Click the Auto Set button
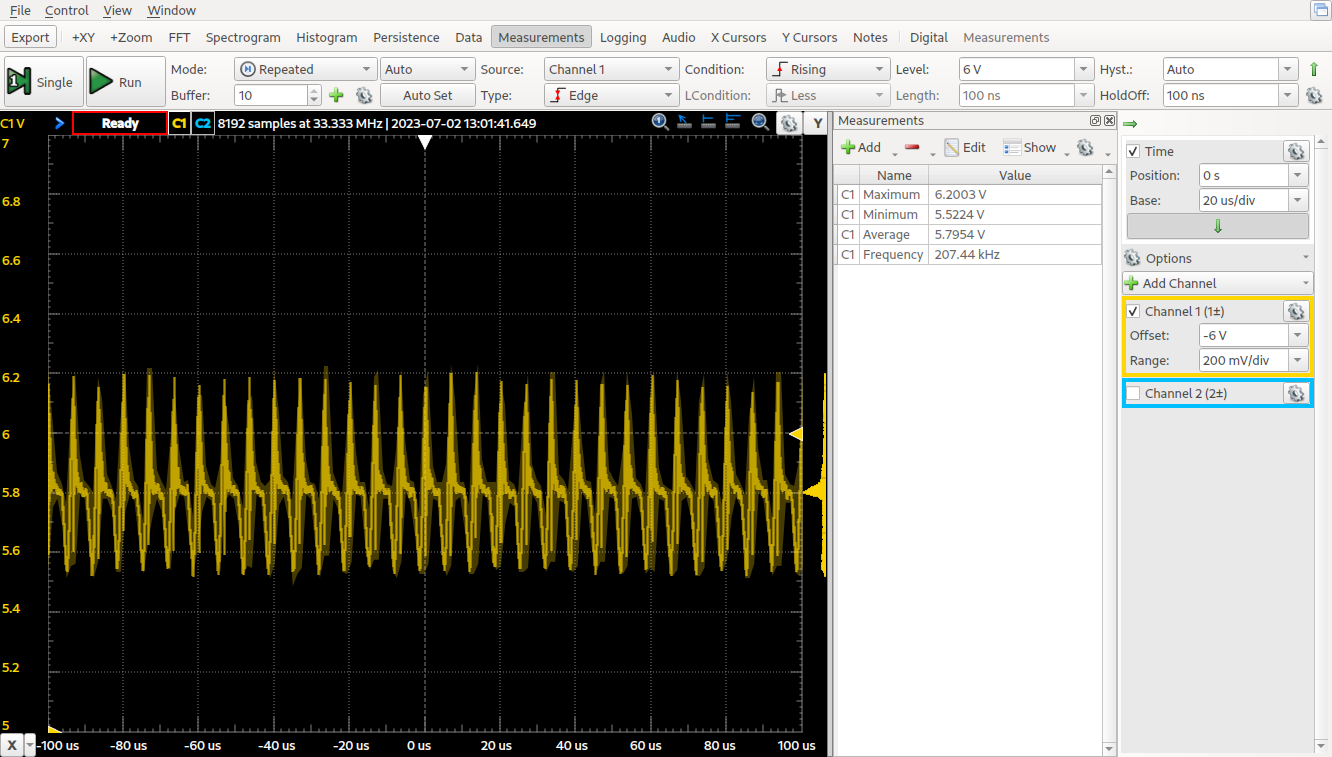 (427, 95)
